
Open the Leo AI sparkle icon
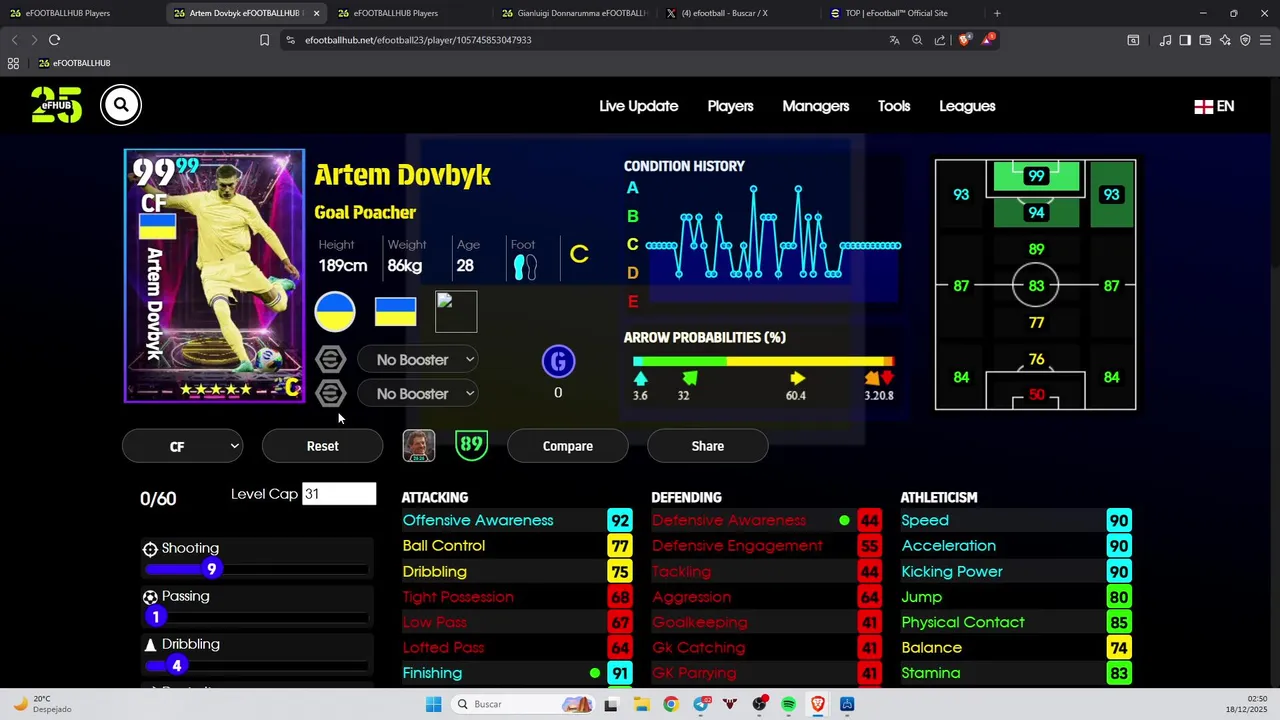tap(1225, 40)
